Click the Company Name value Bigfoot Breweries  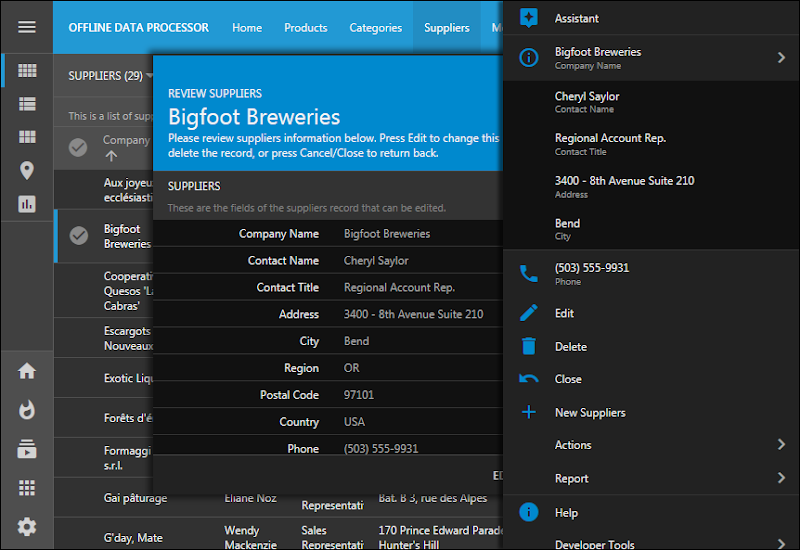[387, 234]
